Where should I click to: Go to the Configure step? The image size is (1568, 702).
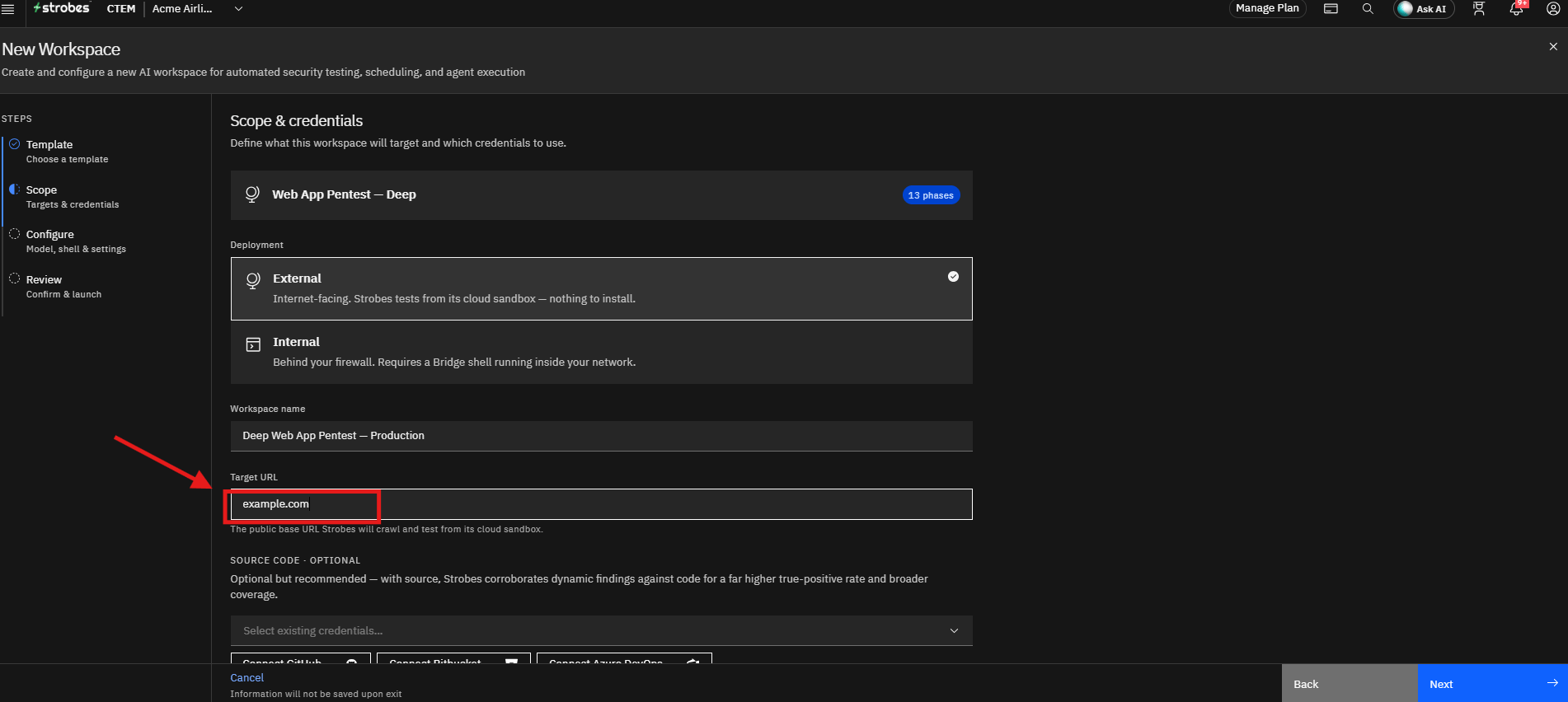(x=76, y=241)
